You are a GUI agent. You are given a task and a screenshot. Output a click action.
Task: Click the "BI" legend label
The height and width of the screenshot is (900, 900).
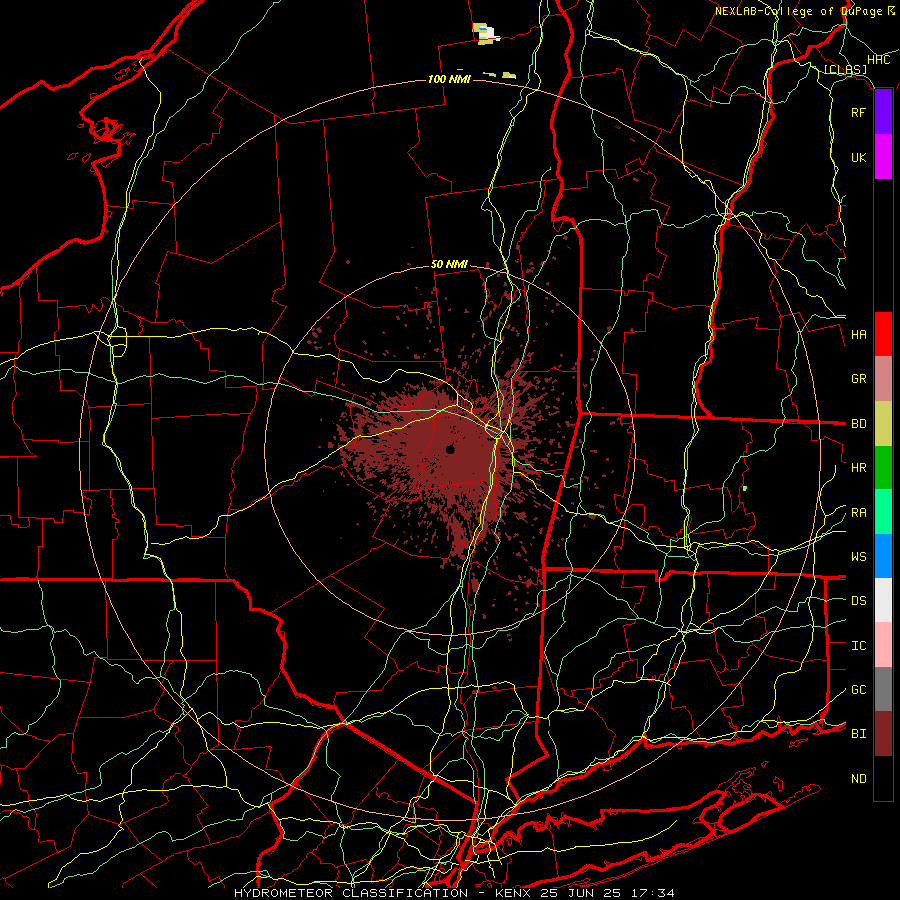click(x=858, y=734)
